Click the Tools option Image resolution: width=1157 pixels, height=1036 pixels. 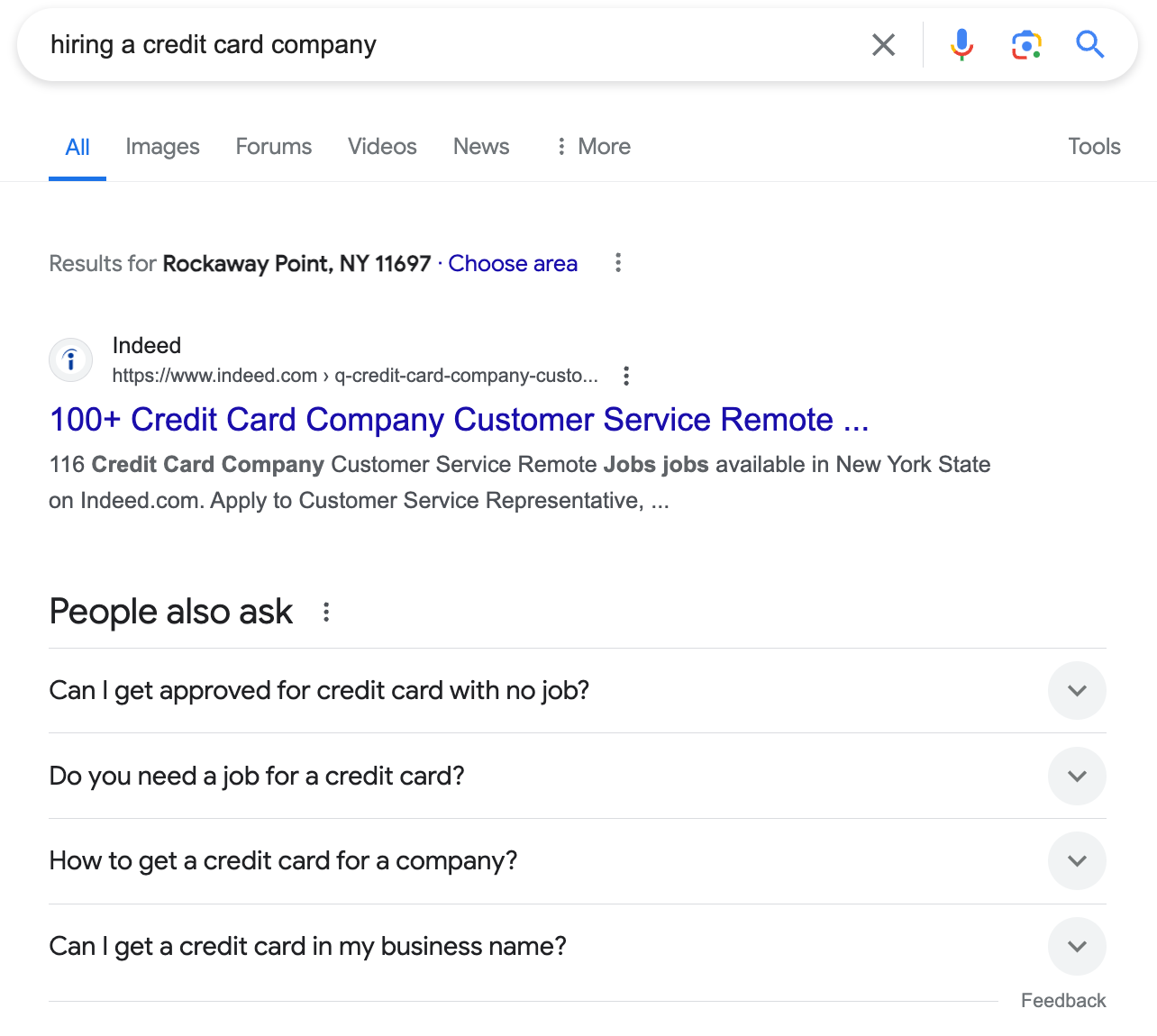[x=1093, y=146]
